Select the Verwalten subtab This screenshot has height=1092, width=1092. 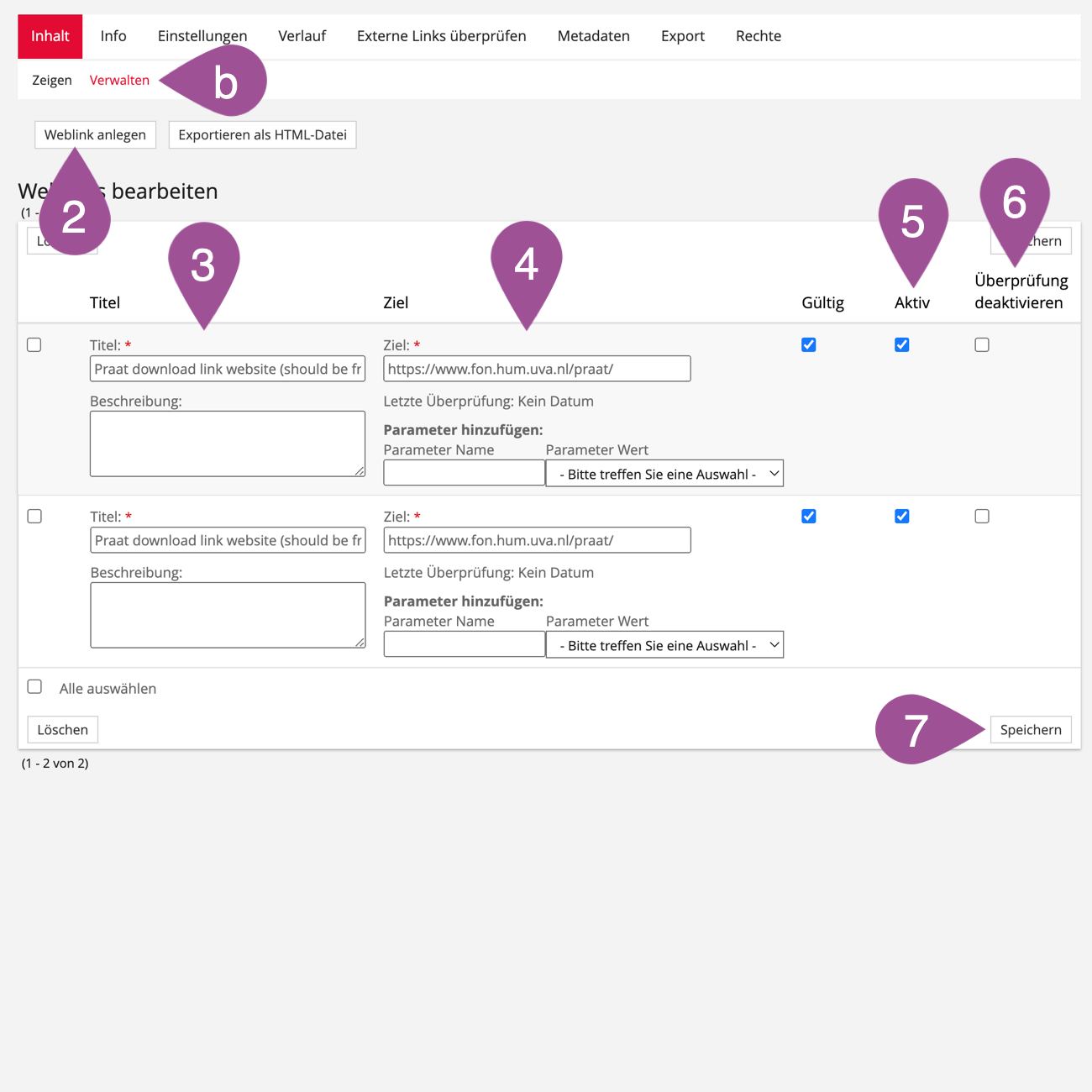[x=119, y=81]
